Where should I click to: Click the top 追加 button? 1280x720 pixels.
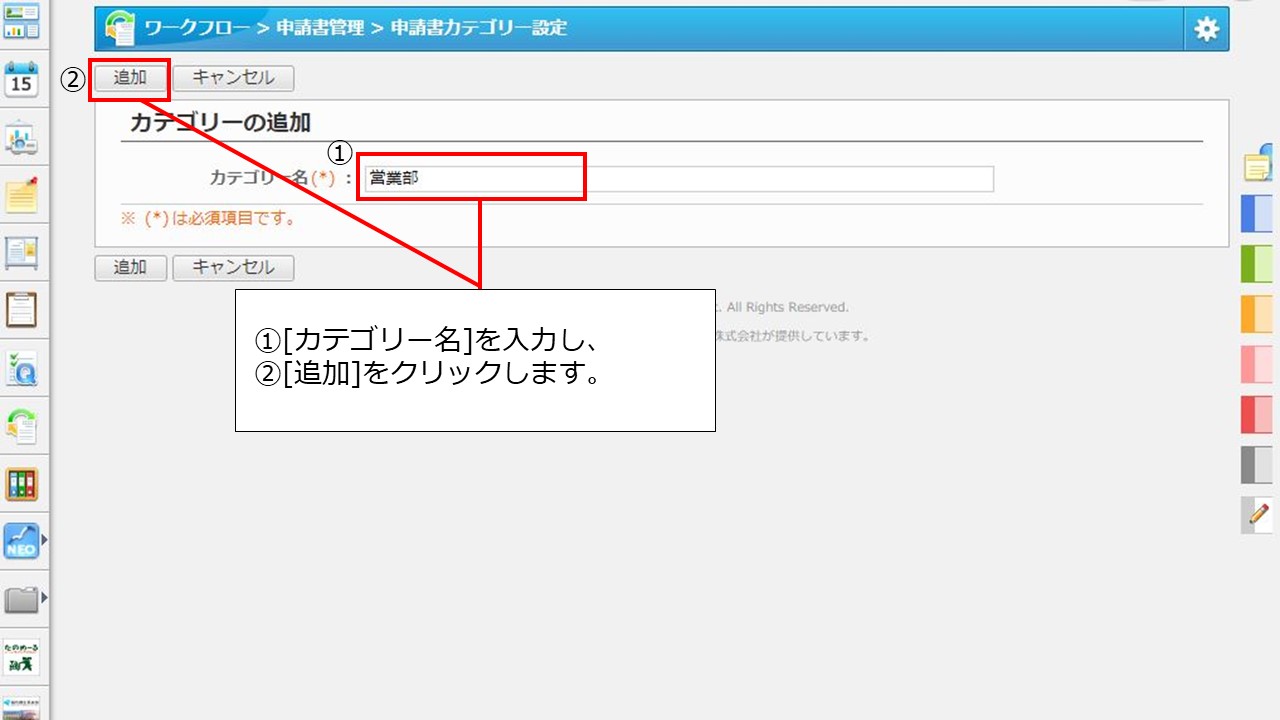(x=130, y=78)
